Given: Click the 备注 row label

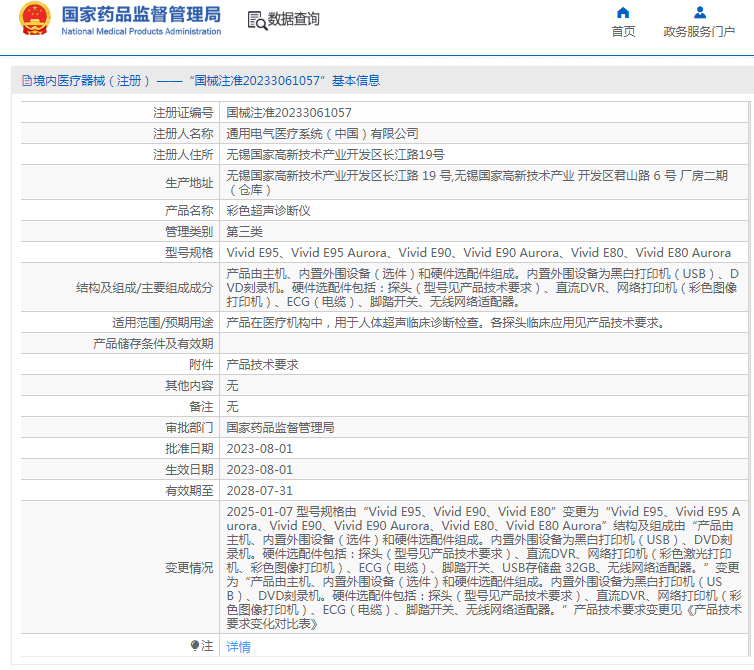Looking at the screenshot, I should point(201,407).
